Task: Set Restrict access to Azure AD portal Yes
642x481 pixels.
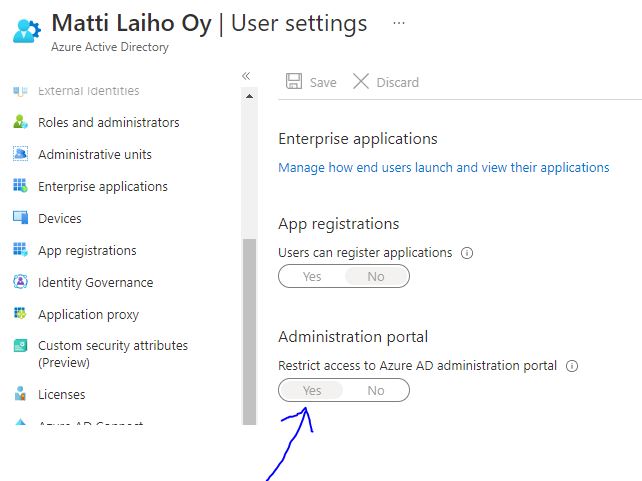Action: pyautogui.click(x=312, y=390)
